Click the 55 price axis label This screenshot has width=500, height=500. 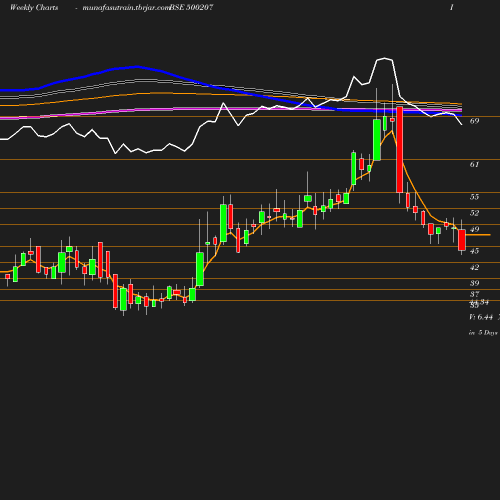(474, 197)
